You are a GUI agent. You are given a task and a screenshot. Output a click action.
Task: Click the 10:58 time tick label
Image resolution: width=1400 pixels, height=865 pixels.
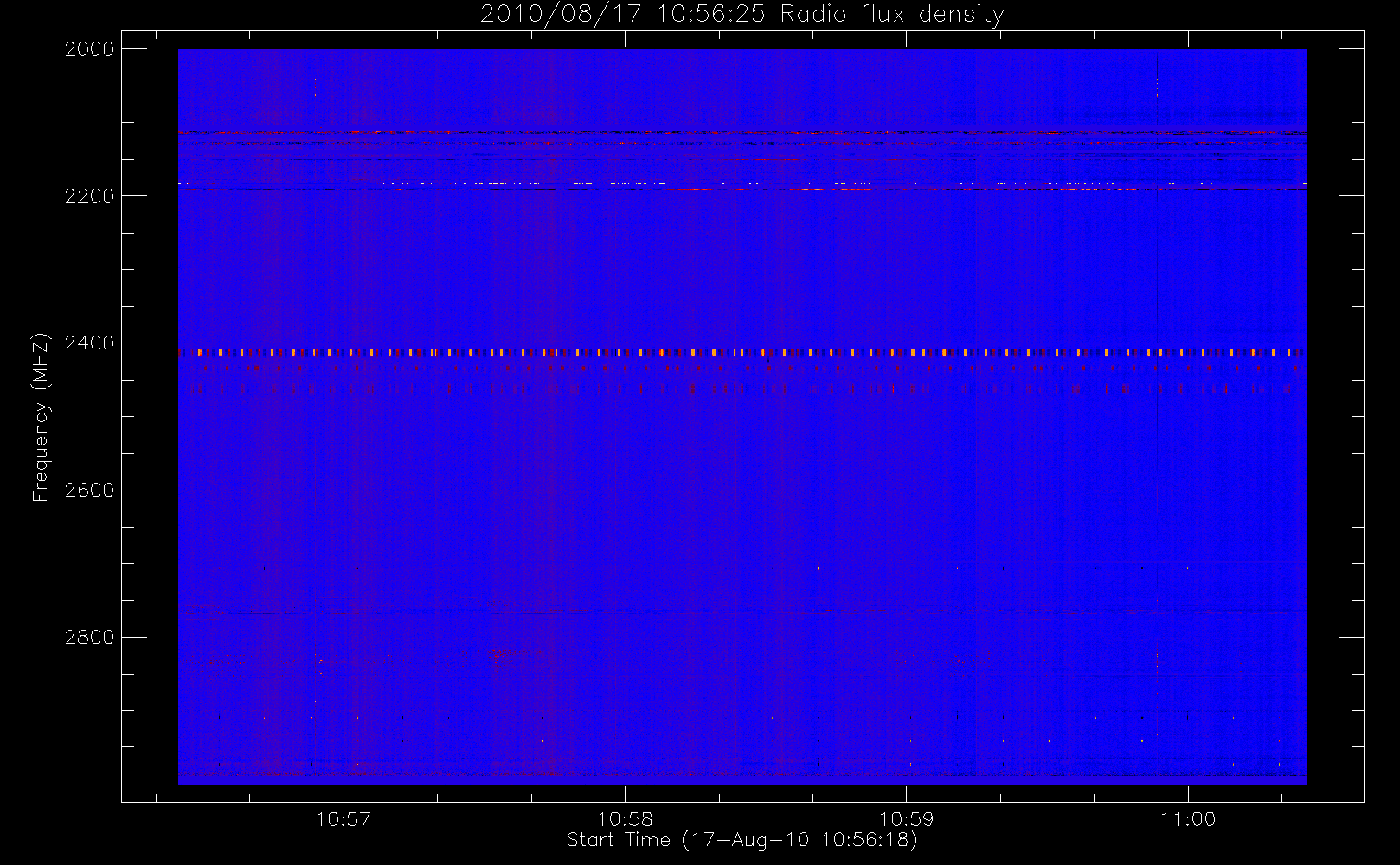coord(625,819)
